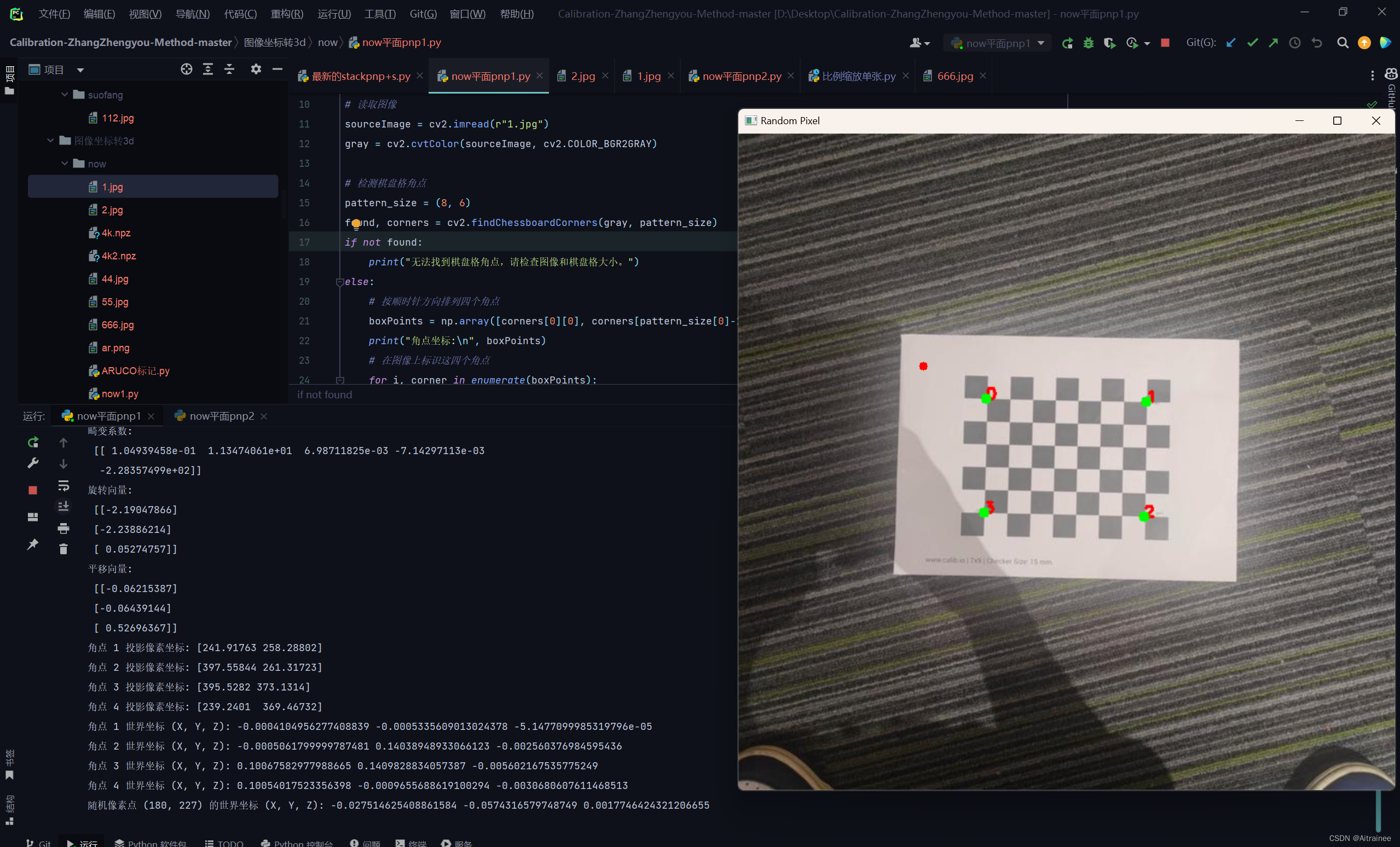Close the 2.jpg editor tab

[606, 76]
